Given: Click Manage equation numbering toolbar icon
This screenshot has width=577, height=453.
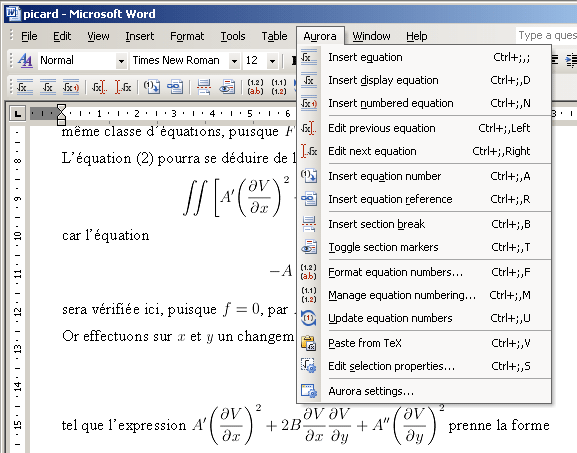Looking at the screenshot, I should click(279, 87).
